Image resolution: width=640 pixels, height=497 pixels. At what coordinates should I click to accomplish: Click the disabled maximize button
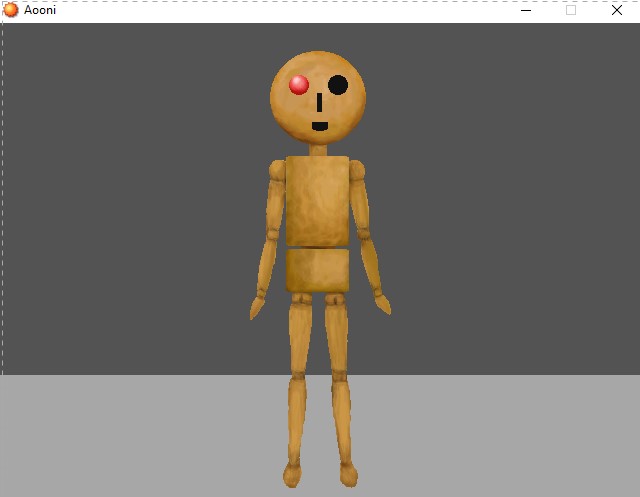click(571, 10)
